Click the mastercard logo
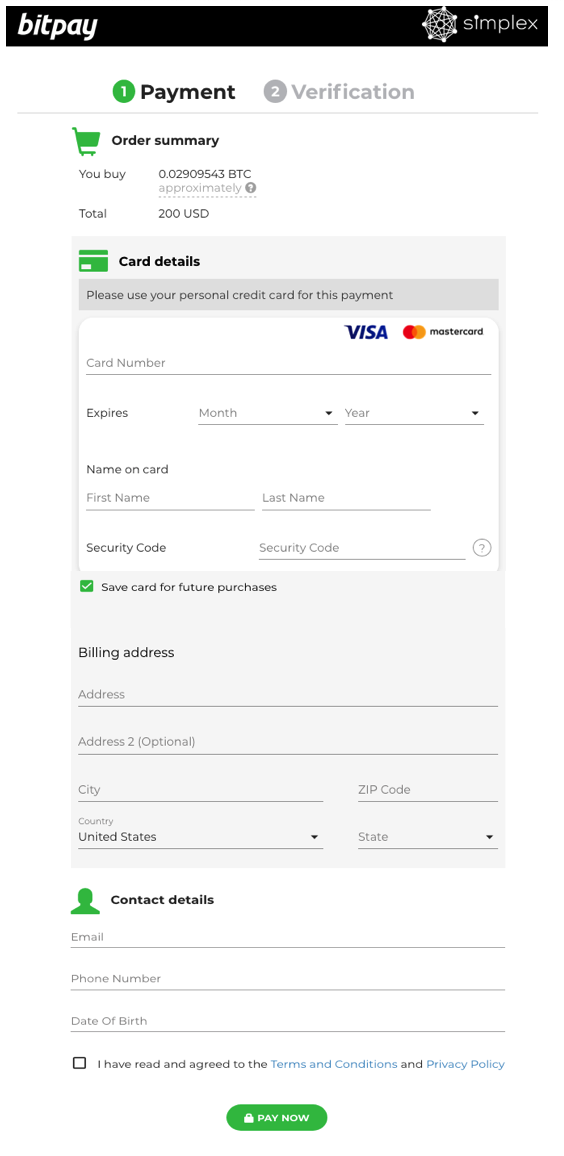Viewport: 564px width, 1156px height. 443,332
